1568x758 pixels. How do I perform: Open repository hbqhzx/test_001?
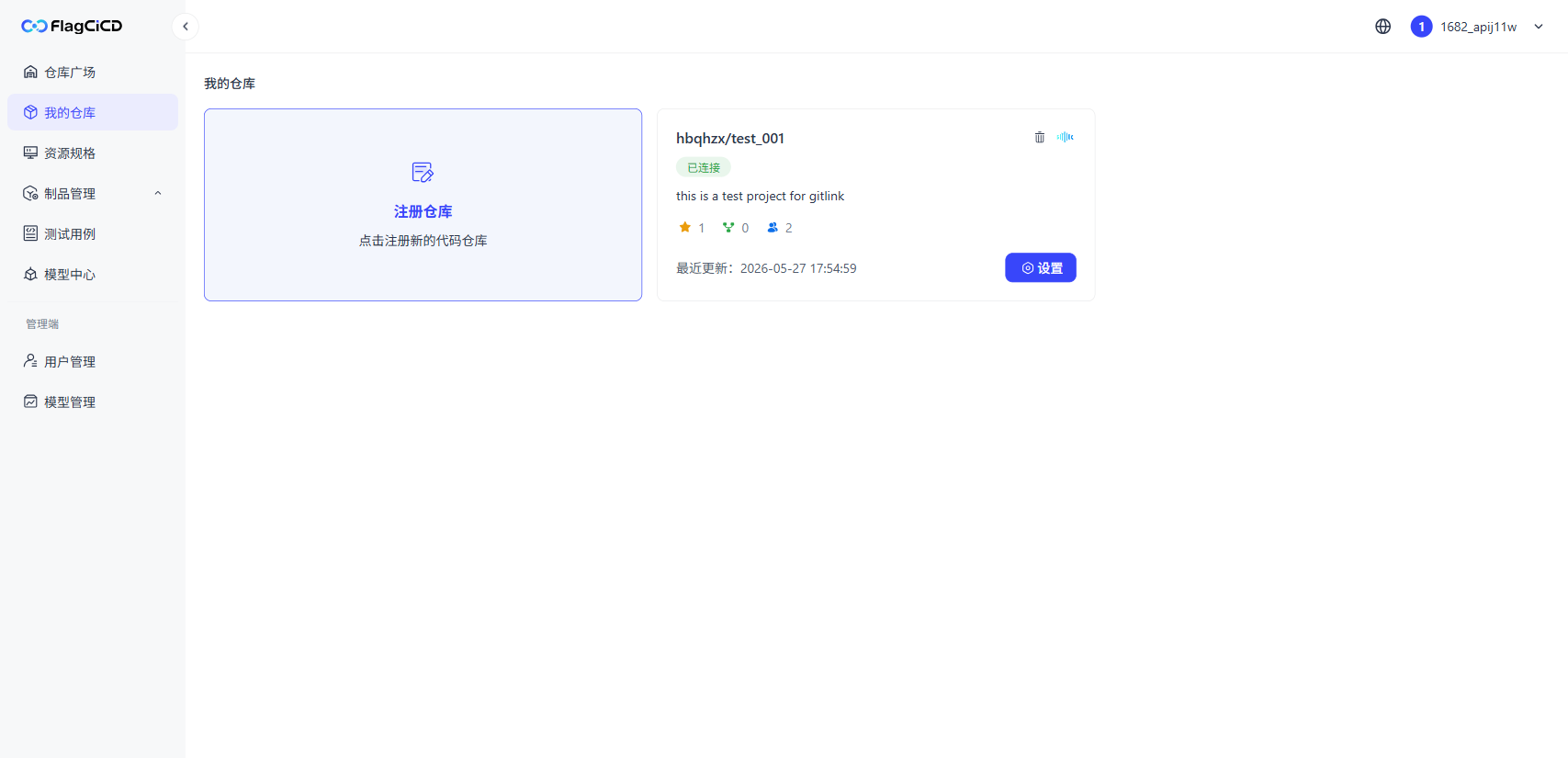coord(730,139)
